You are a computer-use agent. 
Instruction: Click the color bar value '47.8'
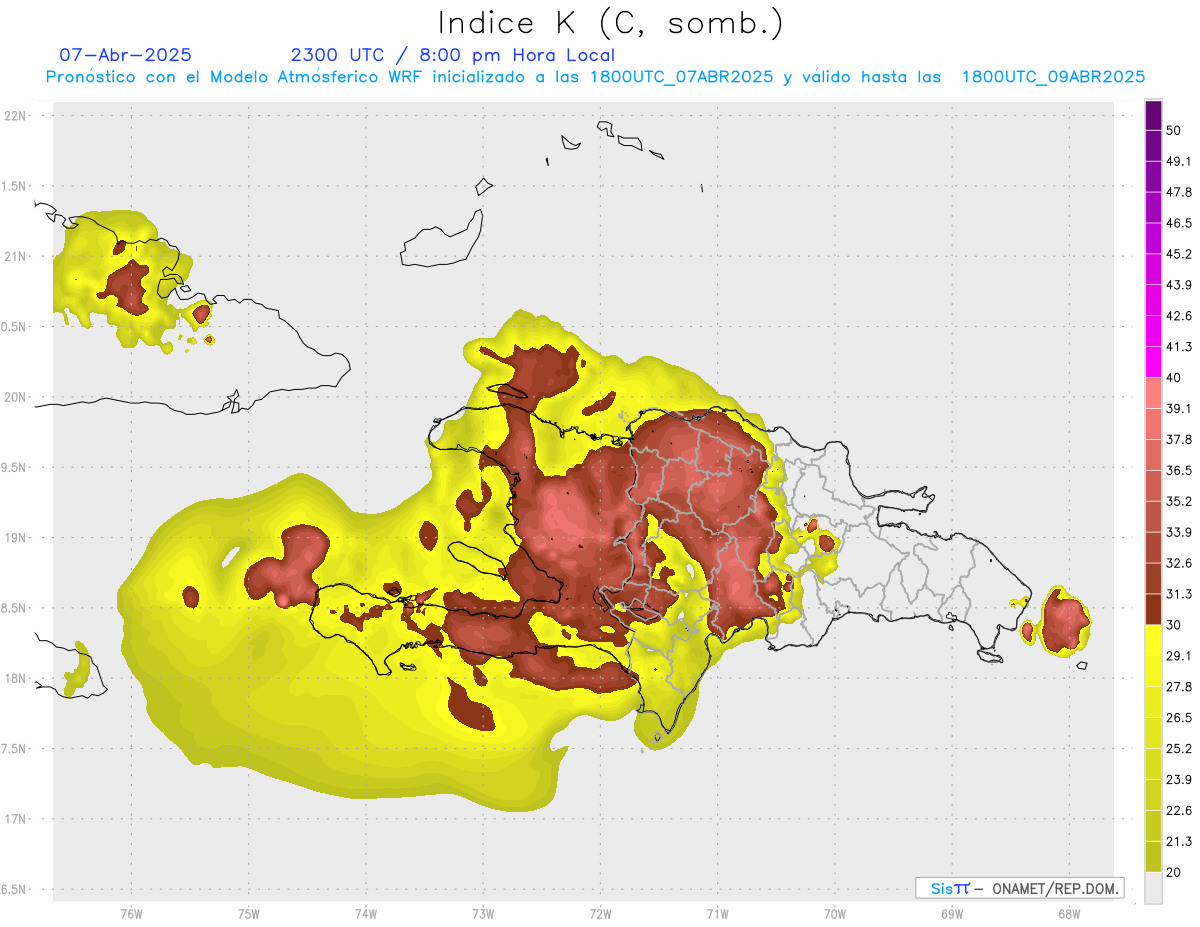pos(1179,192)
